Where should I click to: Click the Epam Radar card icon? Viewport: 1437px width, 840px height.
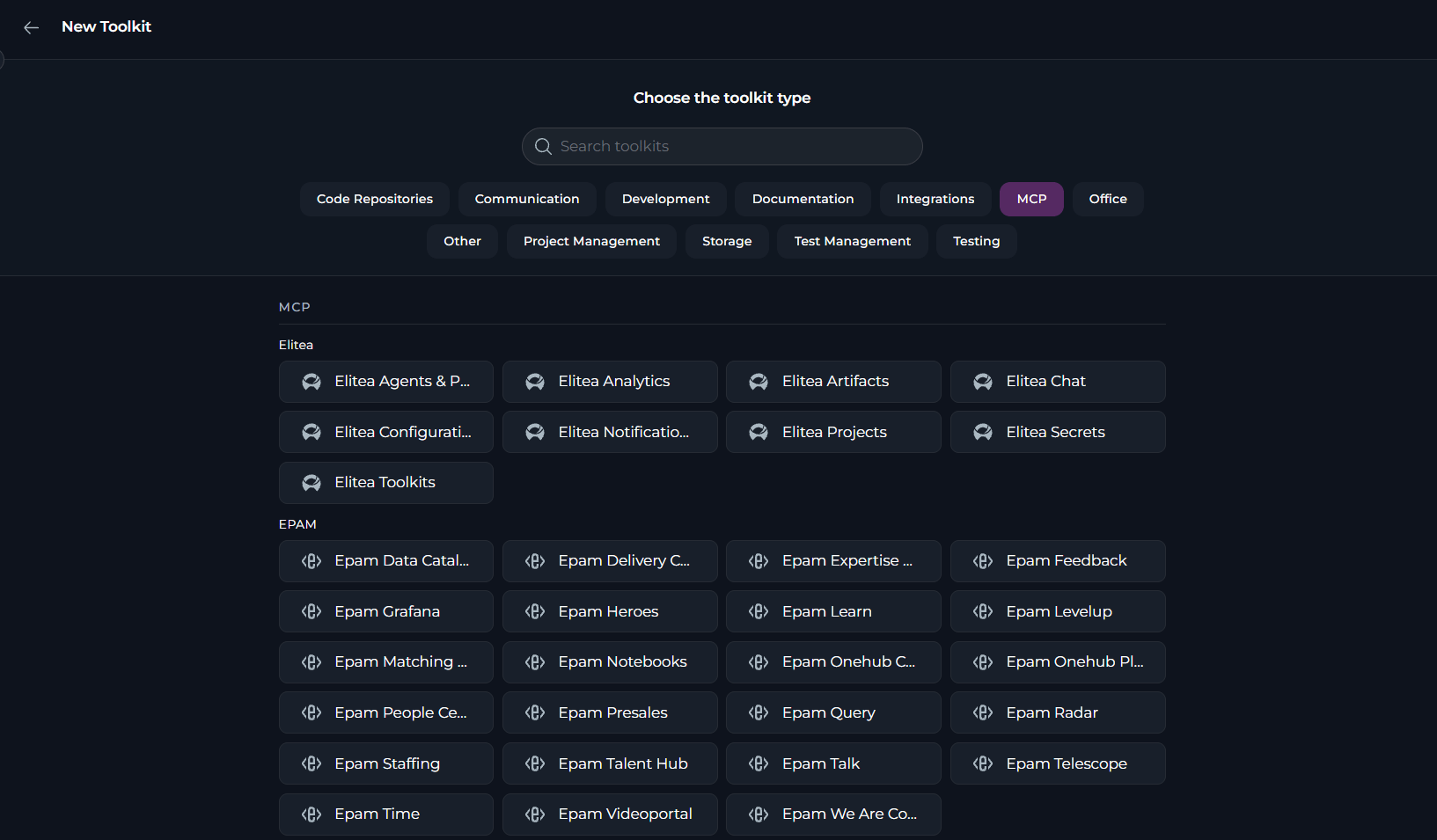pyautogui.click(x=983, y=712)
